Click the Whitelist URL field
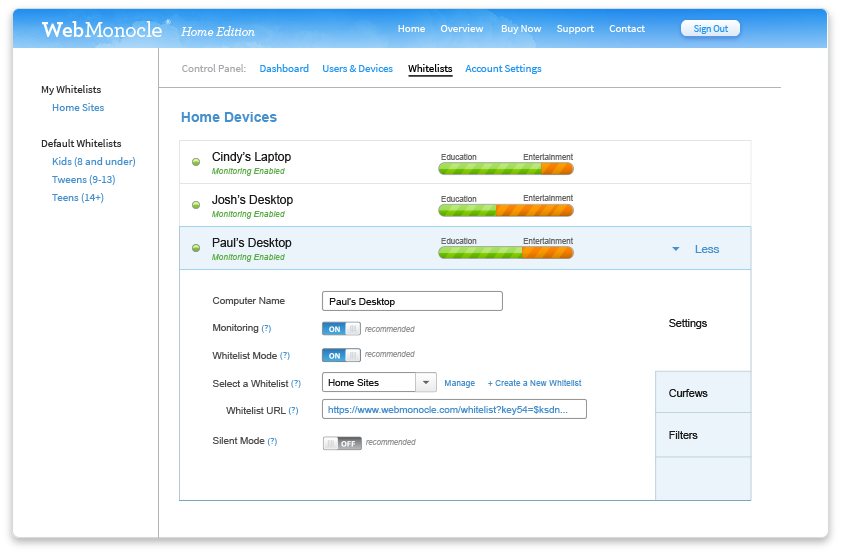The width and height of the screenshot is (841, 555). click(454, 409)
